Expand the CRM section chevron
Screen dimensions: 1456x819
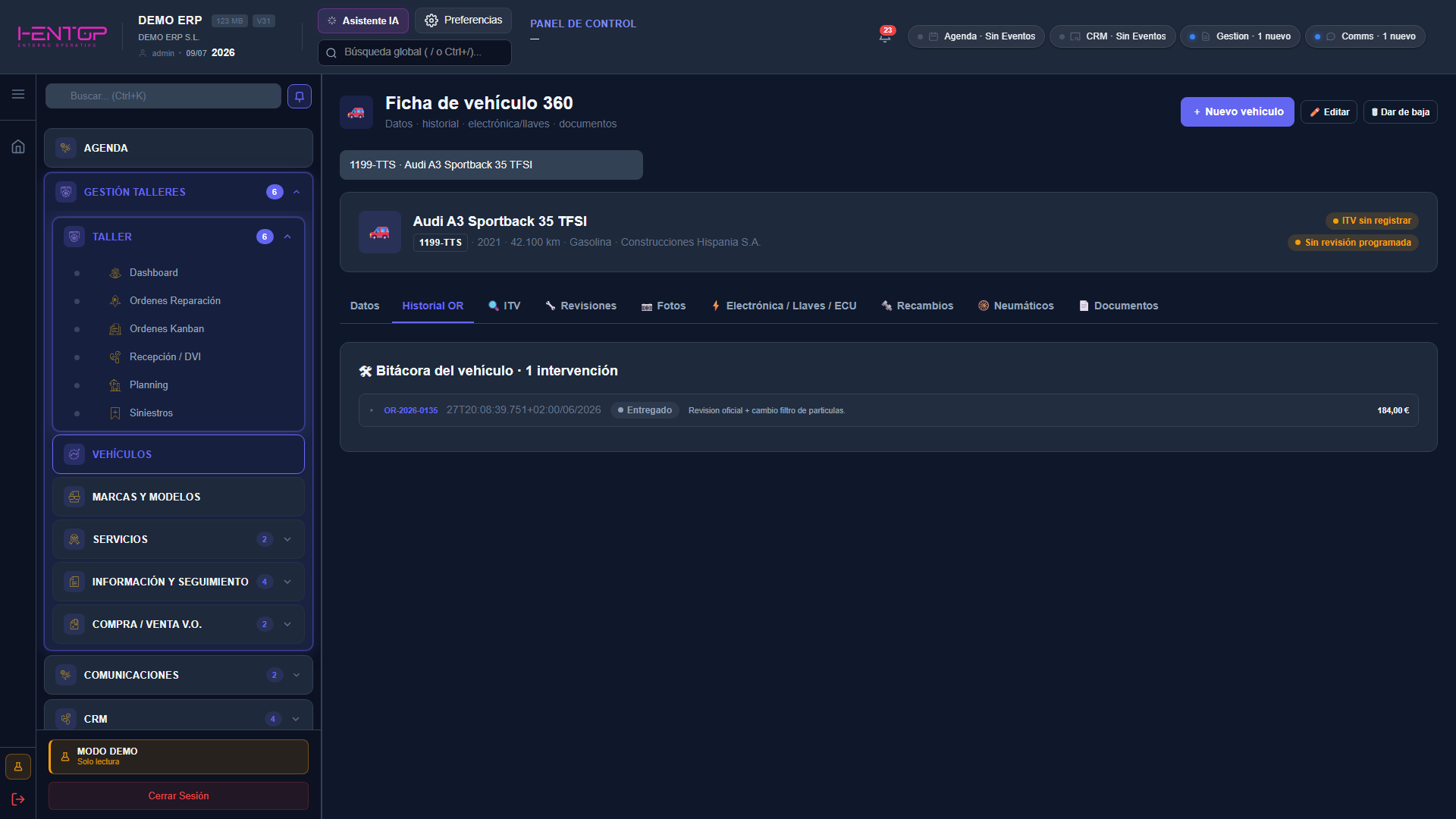297,719
